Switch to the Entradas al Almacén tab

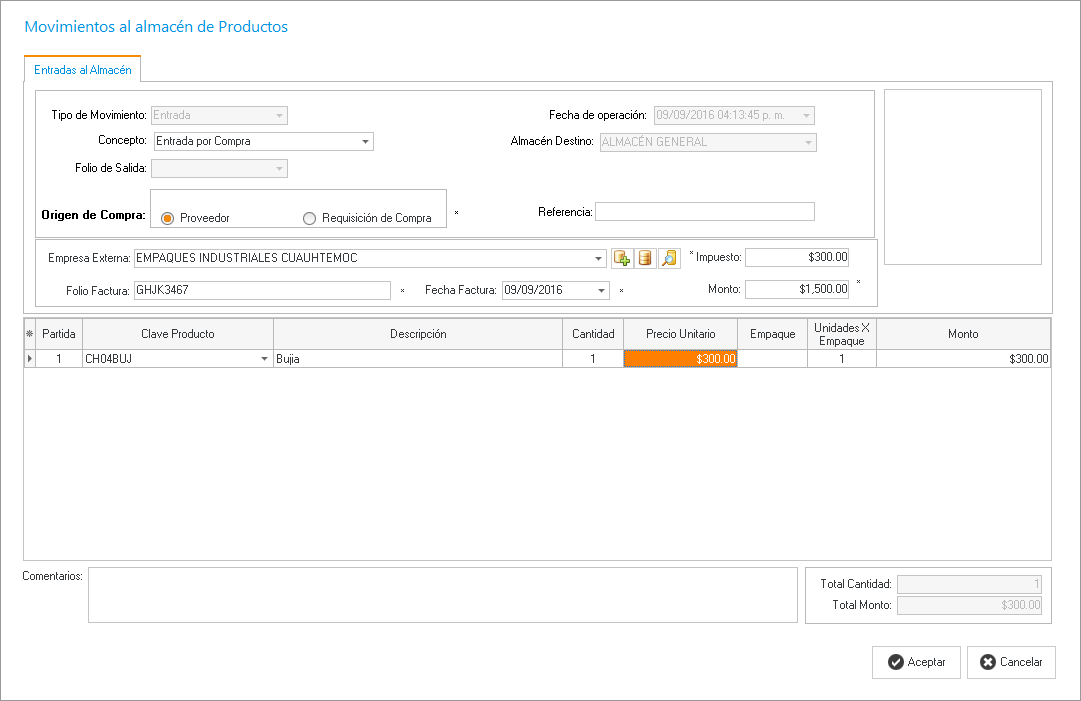click(x=83, y=71)
